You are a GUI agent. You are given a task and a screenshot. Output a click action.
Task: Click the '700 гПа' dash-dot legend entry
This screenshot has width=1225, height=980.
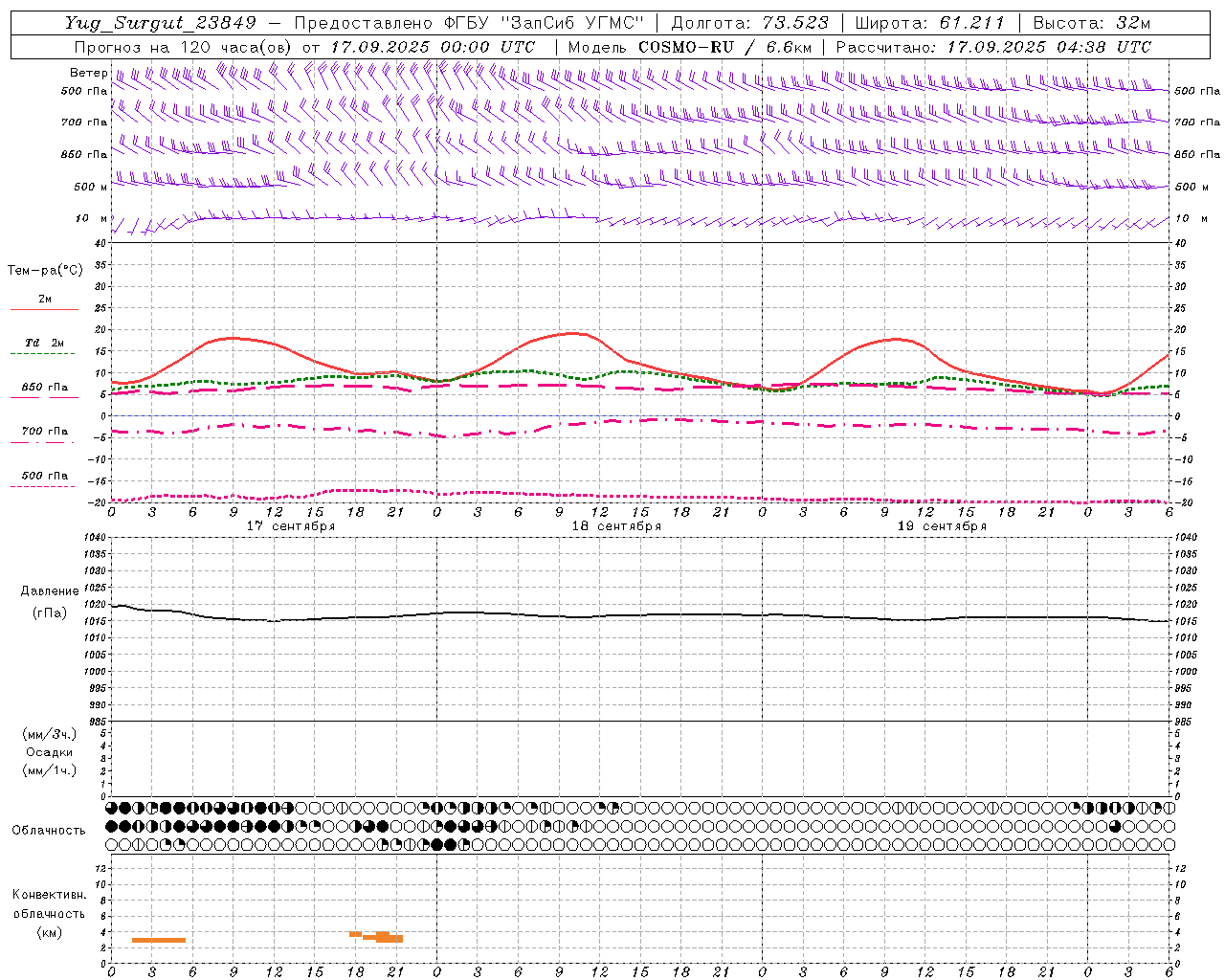[x=44, y=432]
